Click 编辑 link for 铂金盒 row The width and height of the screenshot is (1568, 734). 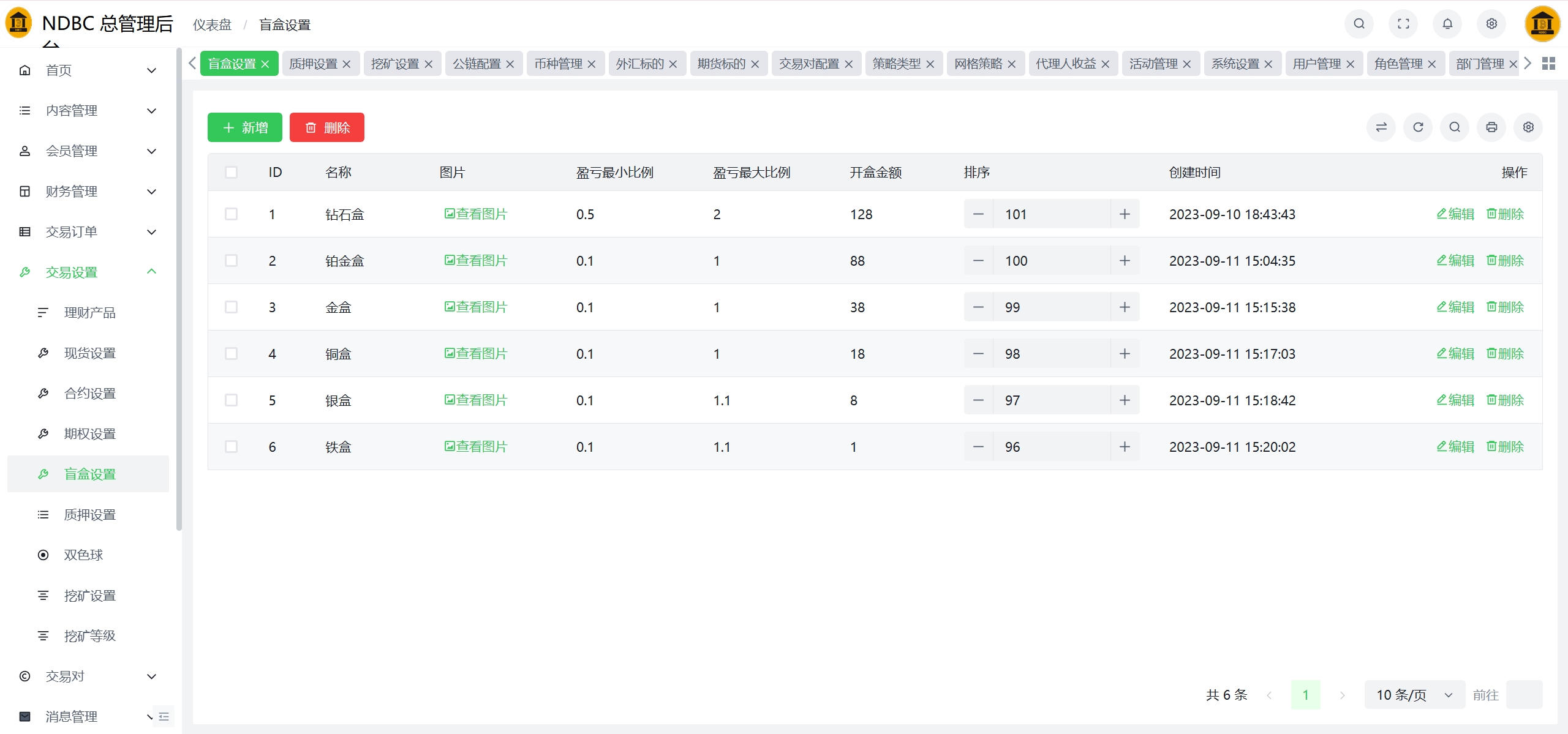(x=1455, y=260)
